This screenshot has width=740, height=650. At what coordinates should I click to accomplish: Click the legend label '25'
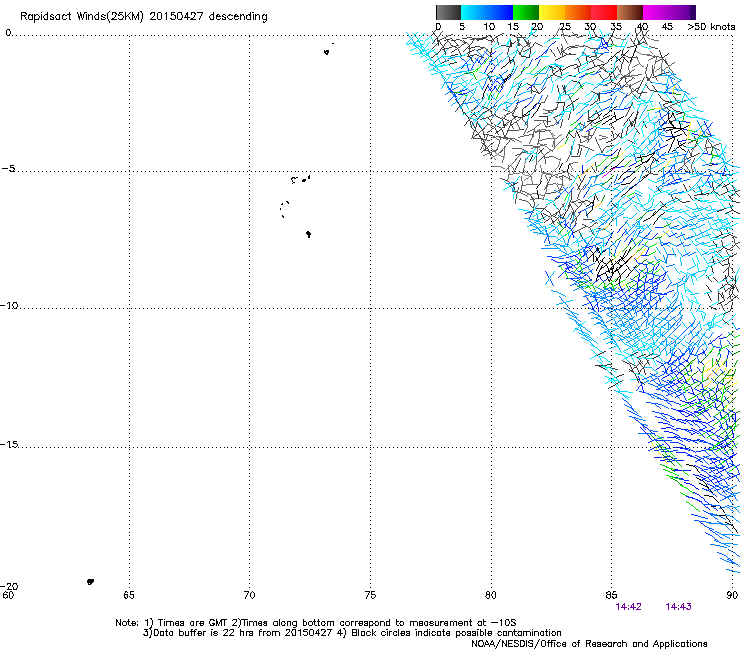tap(565, 27)
